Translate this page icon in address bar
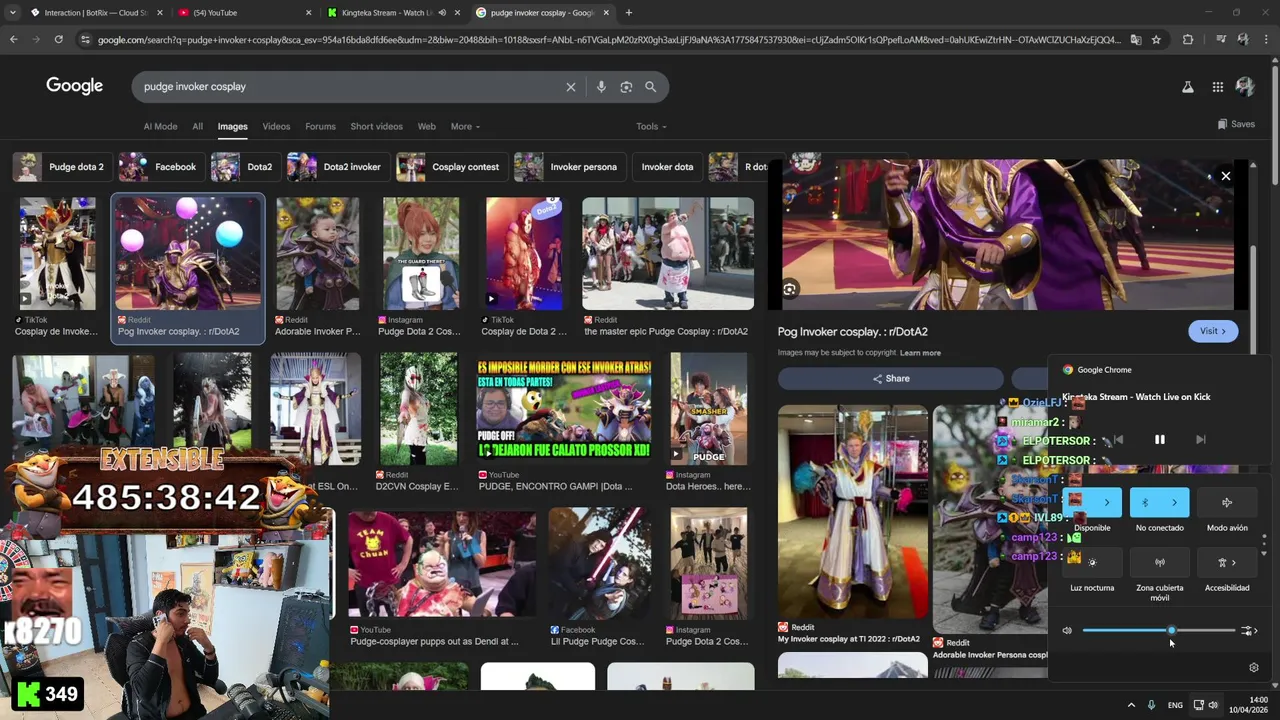Screen dimensions: 1280x720 pyautogui.click(x=1136, y=40)
